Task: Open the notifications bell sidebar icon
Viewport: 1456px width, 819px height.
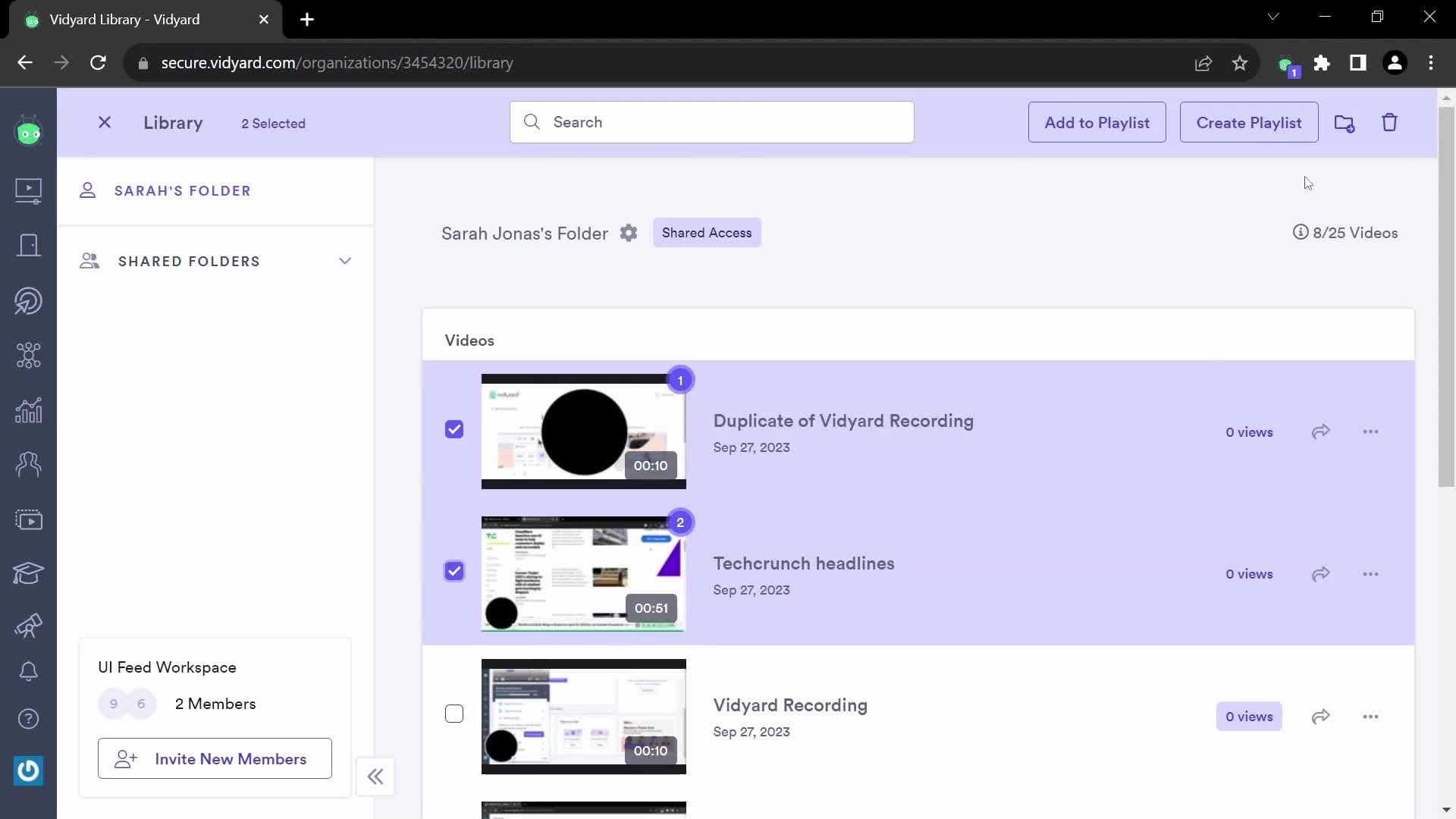Action: pyautogui.click(x=29, y=671)
